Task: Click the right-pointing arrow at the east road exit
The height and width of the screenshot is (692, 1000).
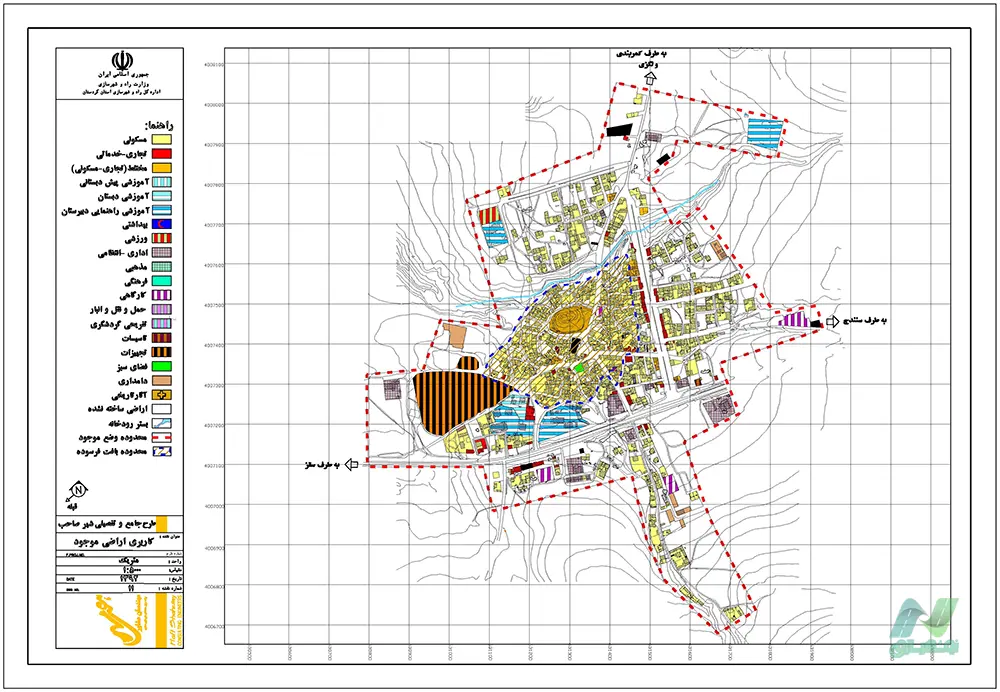Action: (x=832, y=322)
